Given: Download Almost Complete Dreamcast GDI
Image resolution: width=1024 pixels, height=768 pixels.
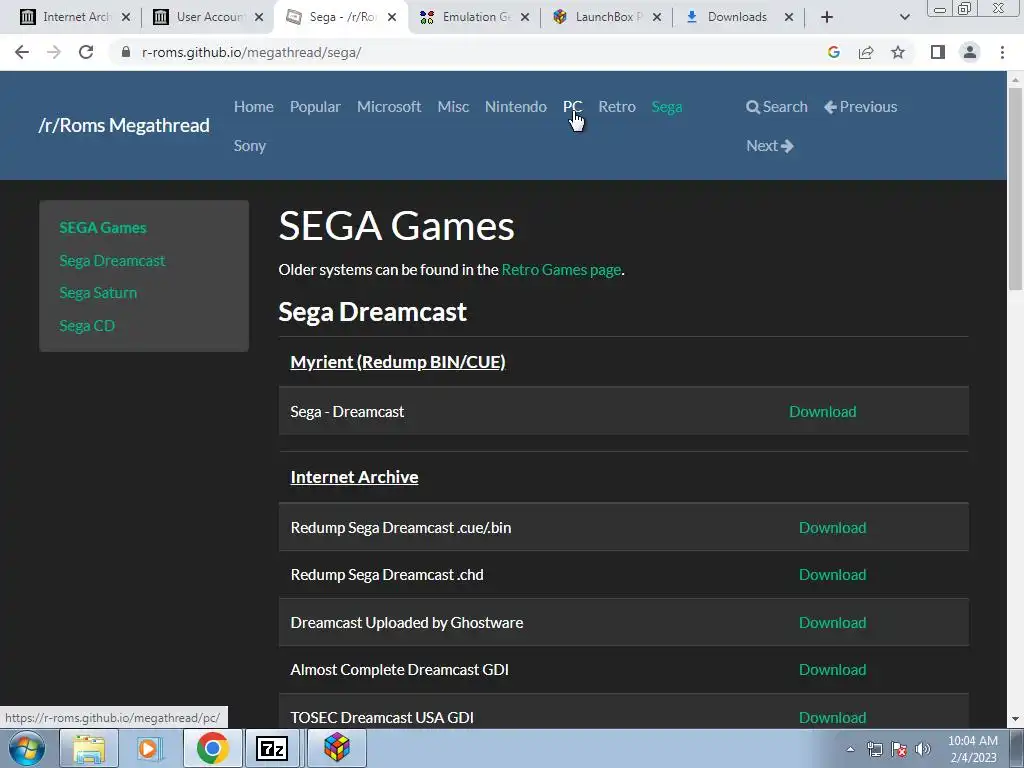Looking at the screenshot, I should pyautogui.click(x=833, y=669).
